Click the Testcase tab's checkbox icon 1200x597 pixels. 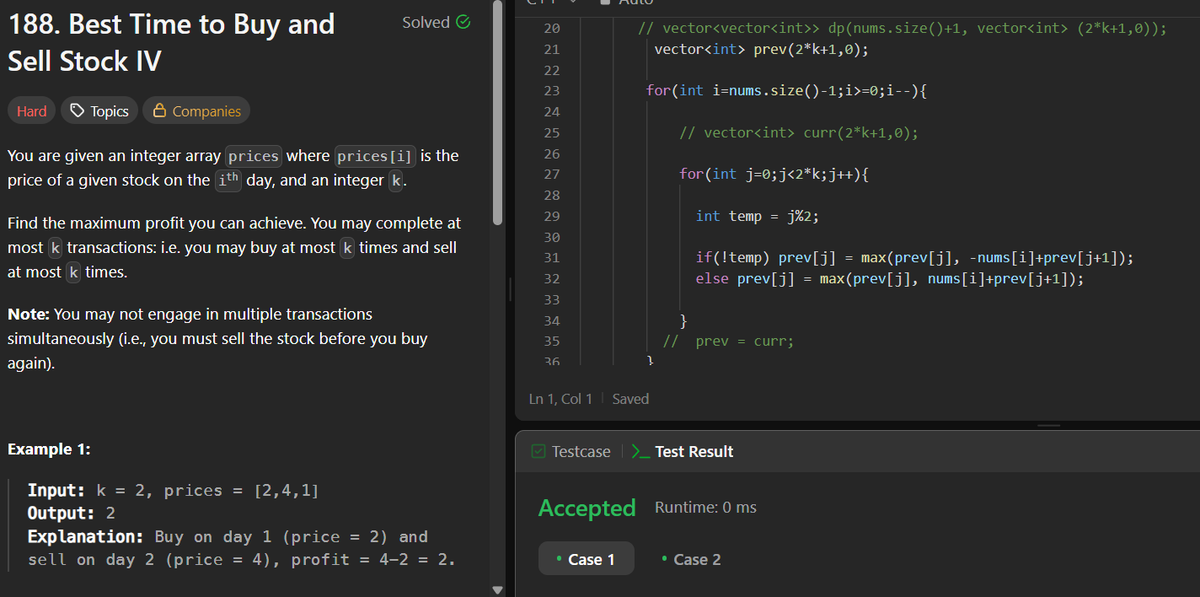538,452
